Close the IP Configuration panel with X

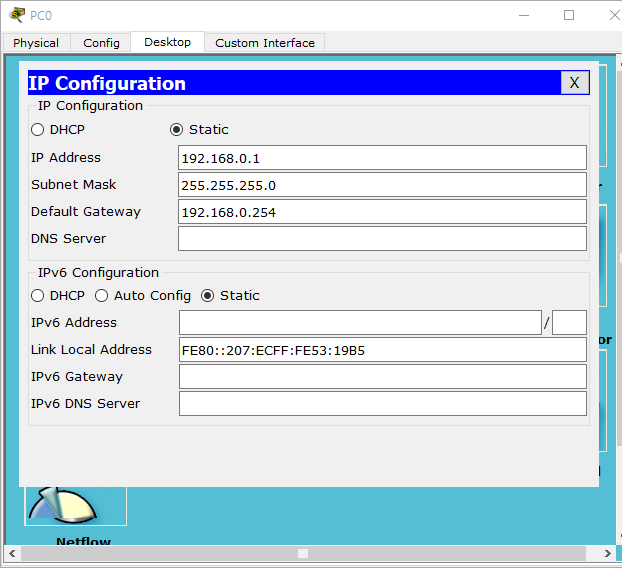click(574, 83)
